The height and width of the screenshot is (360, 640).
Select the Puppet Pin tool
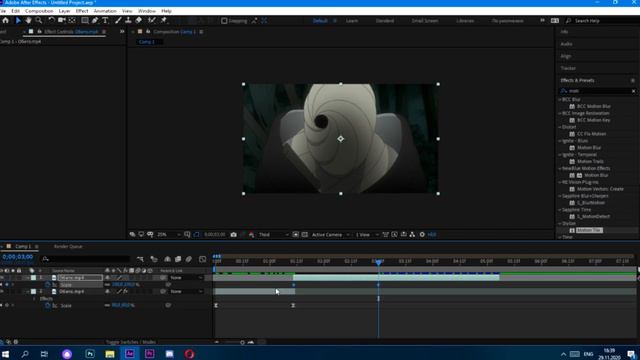pyautogui.click(x=164, y=20)
